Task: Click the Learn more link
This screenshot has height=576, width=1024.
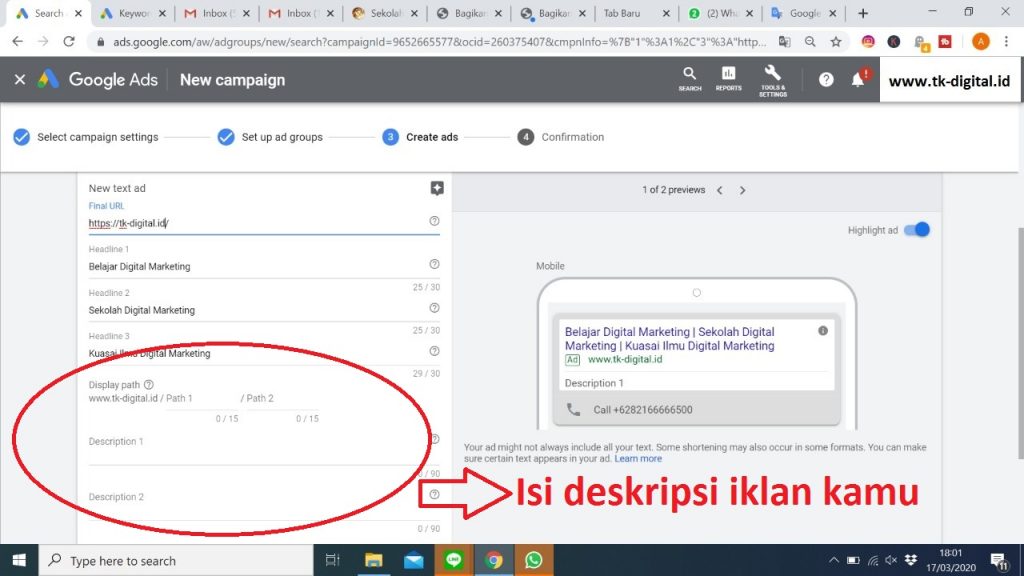Action: pos(638,458)
